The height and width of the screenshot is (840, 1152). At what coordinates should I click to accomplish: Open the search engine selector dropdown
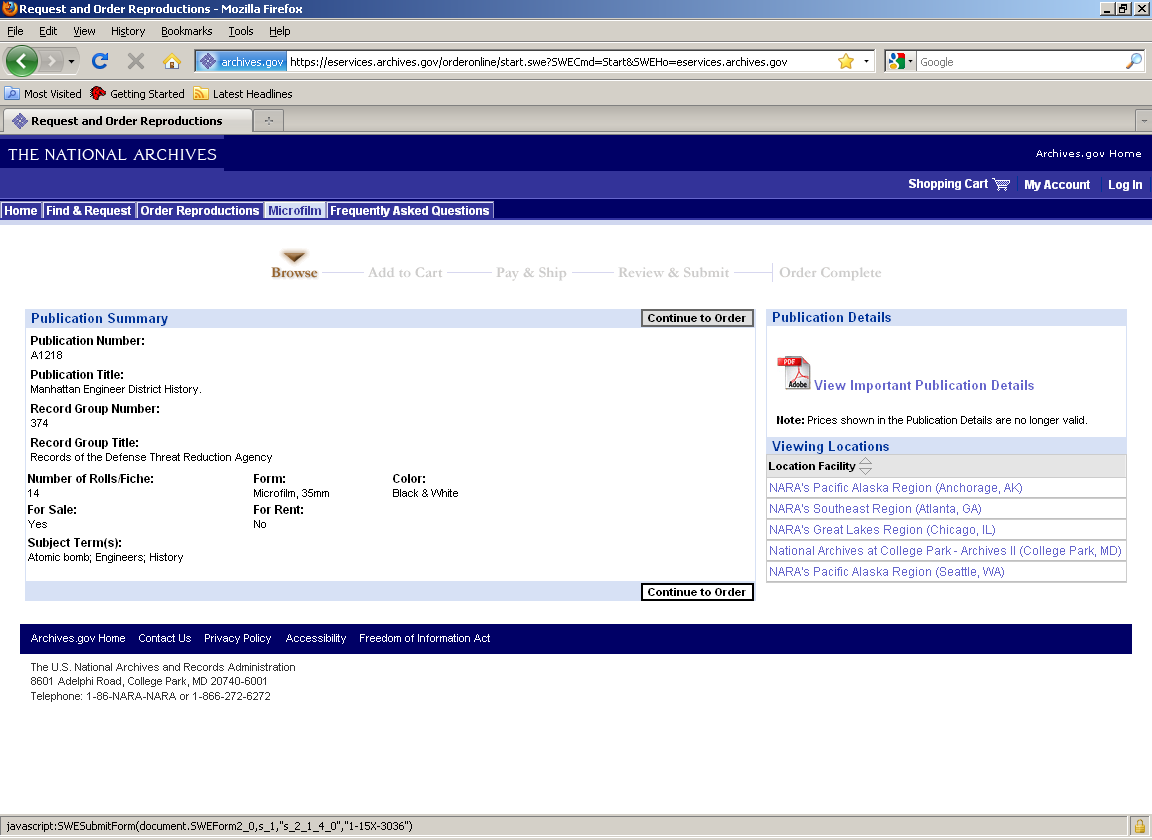(x=901, y=62)
